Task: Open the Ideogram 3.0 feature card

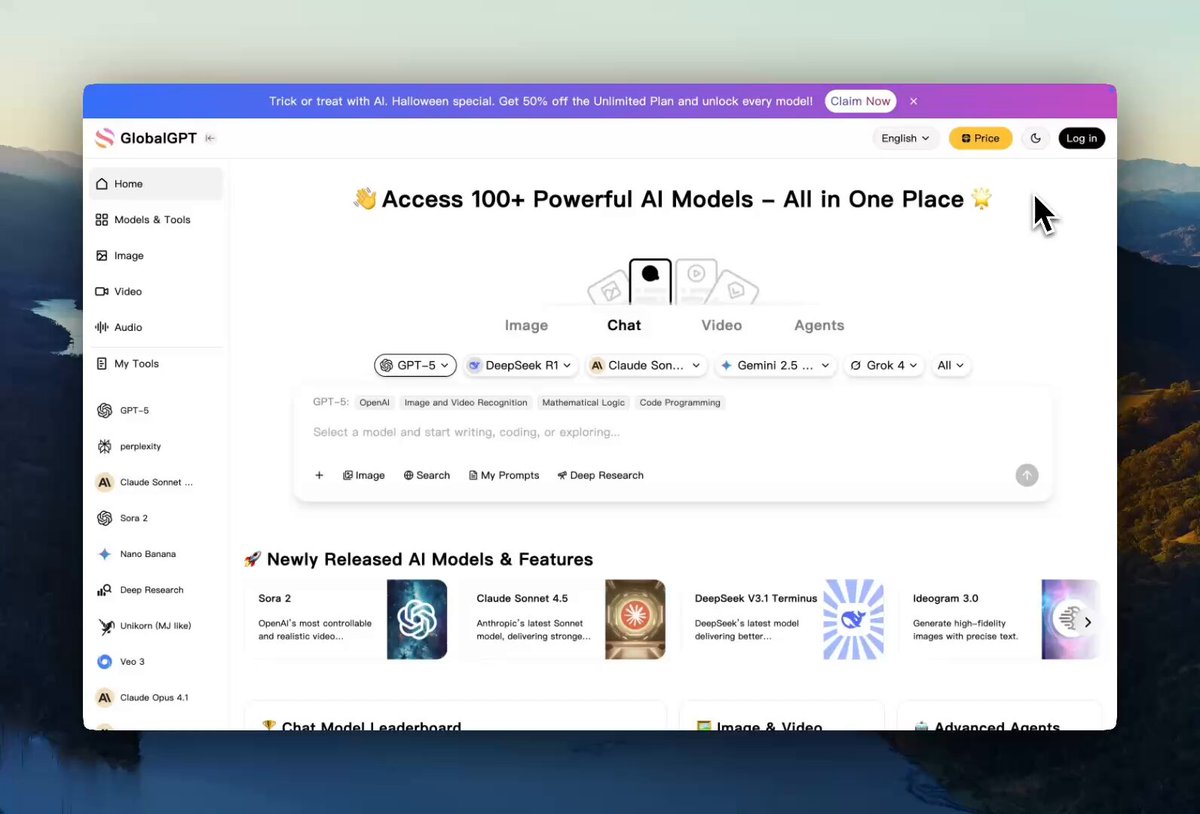Action: tap(1000, 619)
